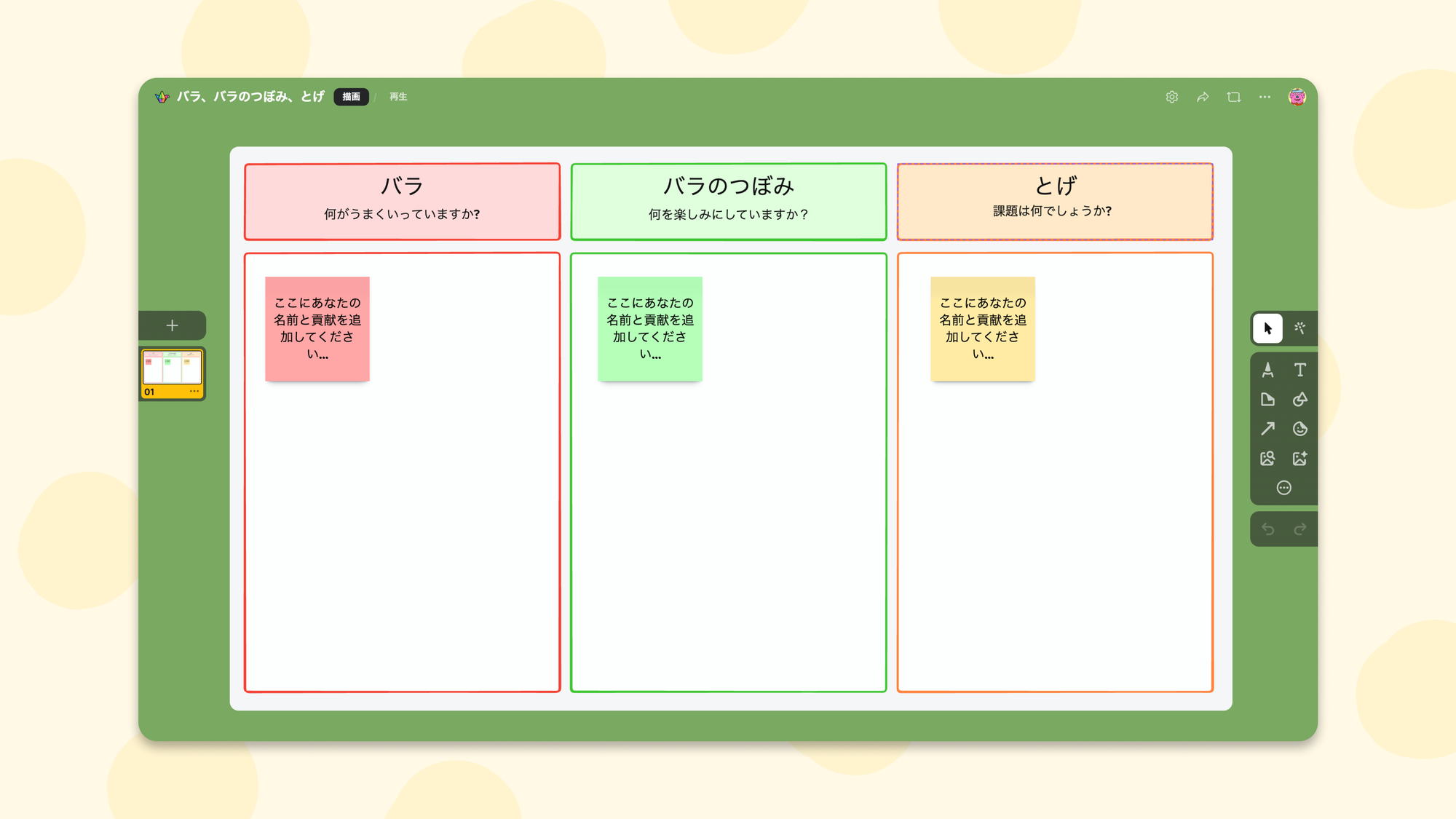The image size is (1456, 819).
Task: Open the sticky note tool
Action: coord(1267,400)
